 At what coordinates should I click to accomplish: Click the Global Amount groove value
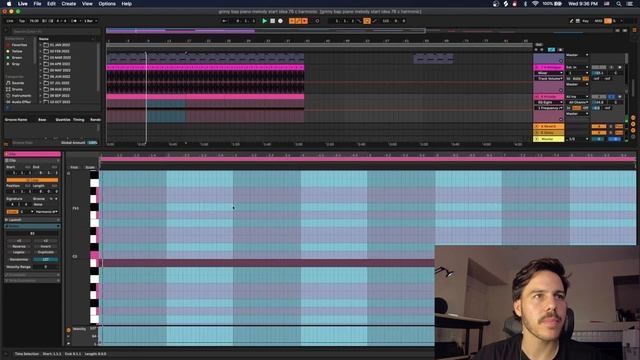(93, 143)
